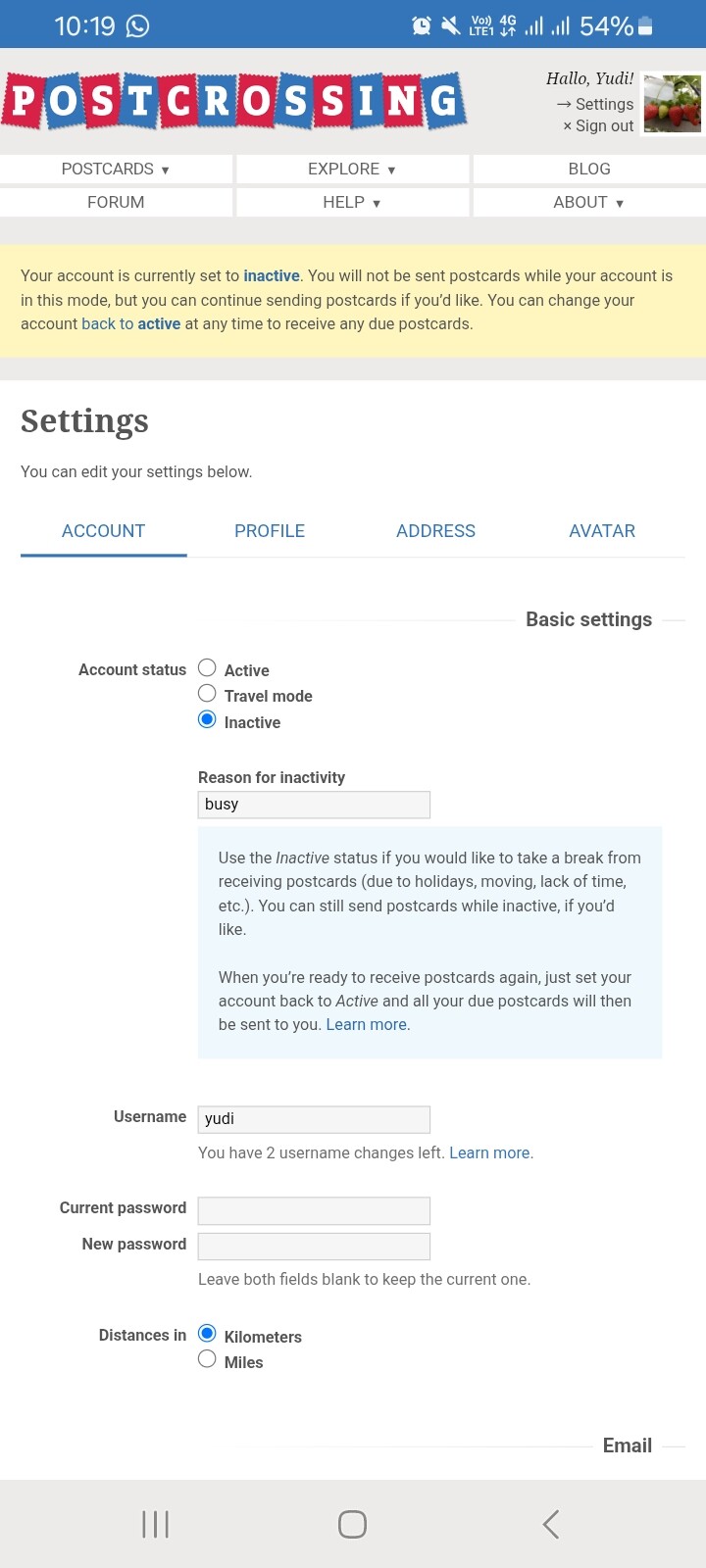Click the back to active link
The height and width of the screenshot is (1568, 706).
click(x=130, y=323)
